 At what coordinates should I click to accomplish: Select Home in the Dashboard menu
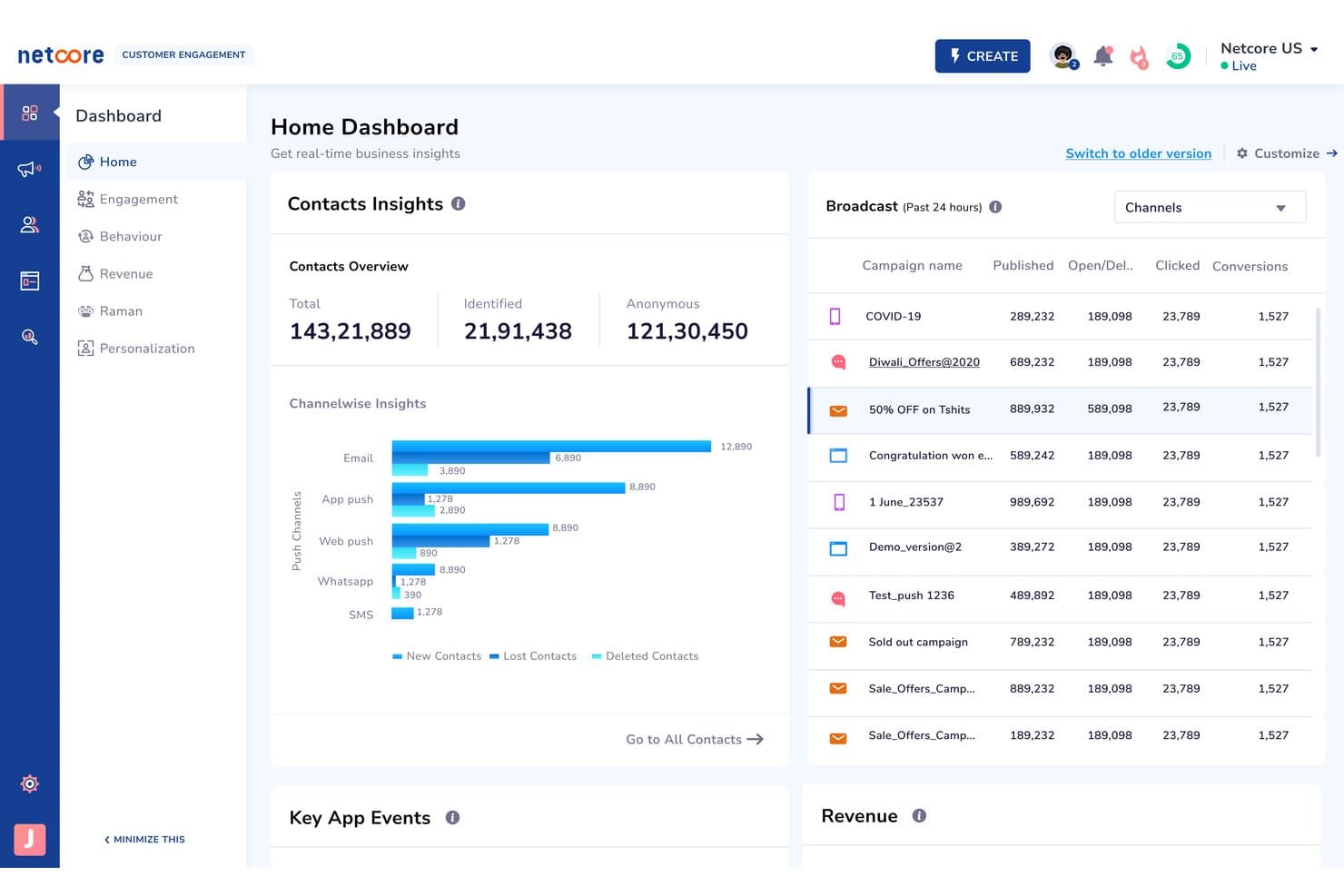(154, 162)
